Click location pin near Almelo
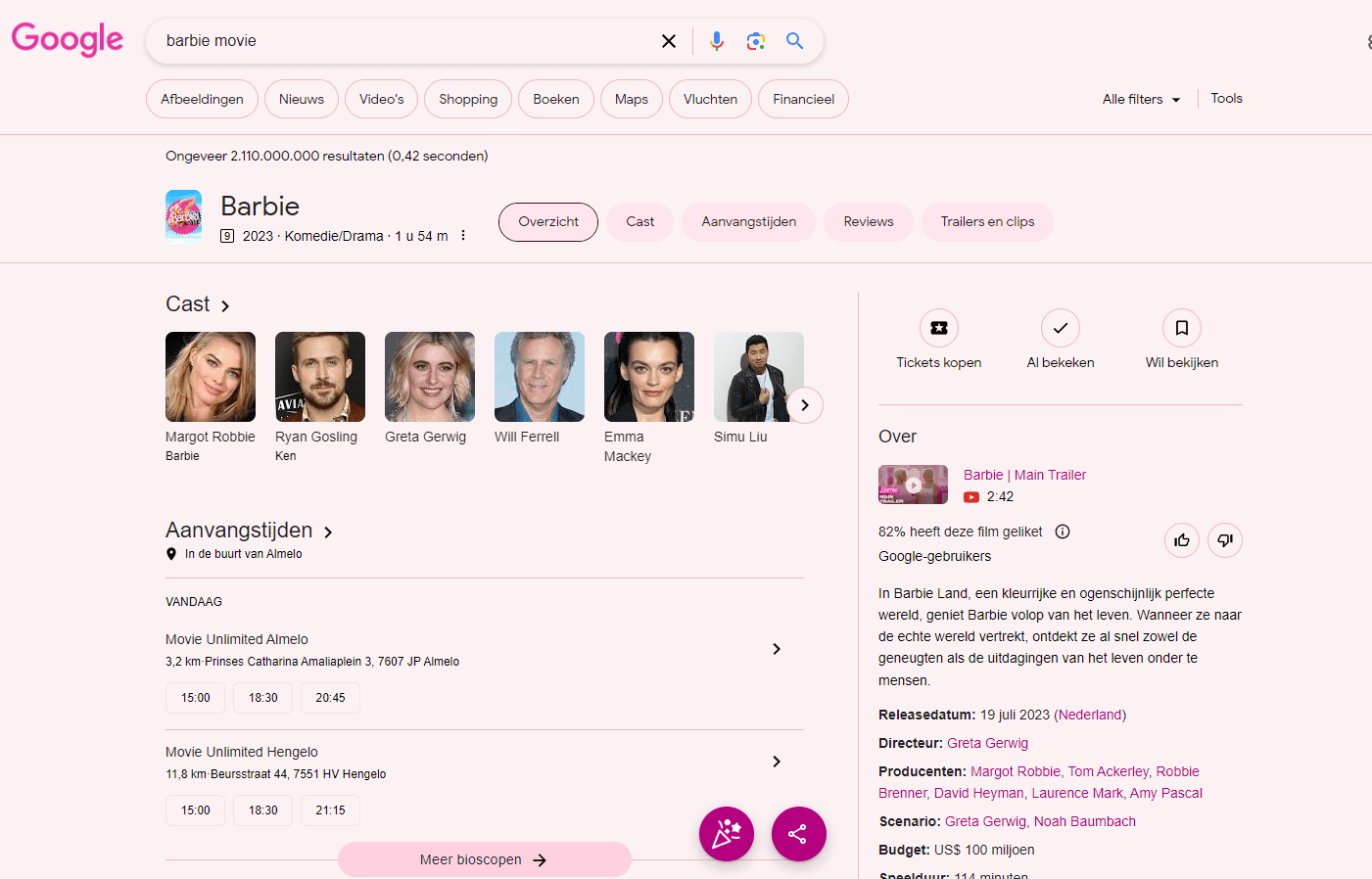The image size is (1372, 879). [x=171, y=554]
